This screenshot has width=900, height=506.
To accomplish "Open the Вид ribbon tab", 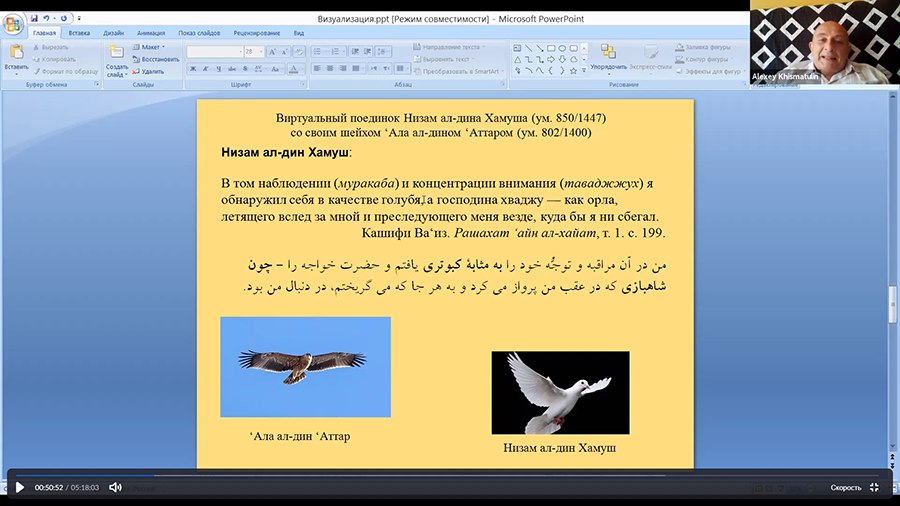I will (299, 33).
